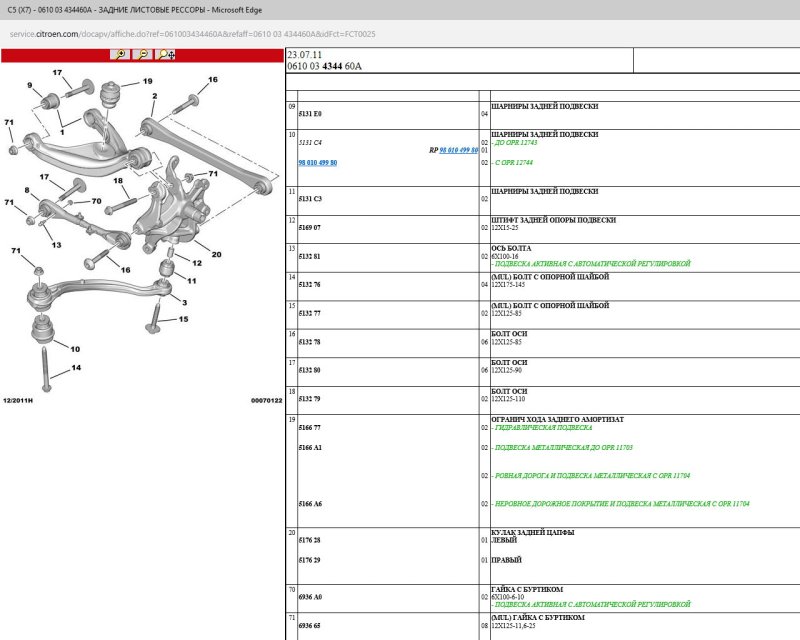Click callout 14 beside the long bolt

pos(76,367)
